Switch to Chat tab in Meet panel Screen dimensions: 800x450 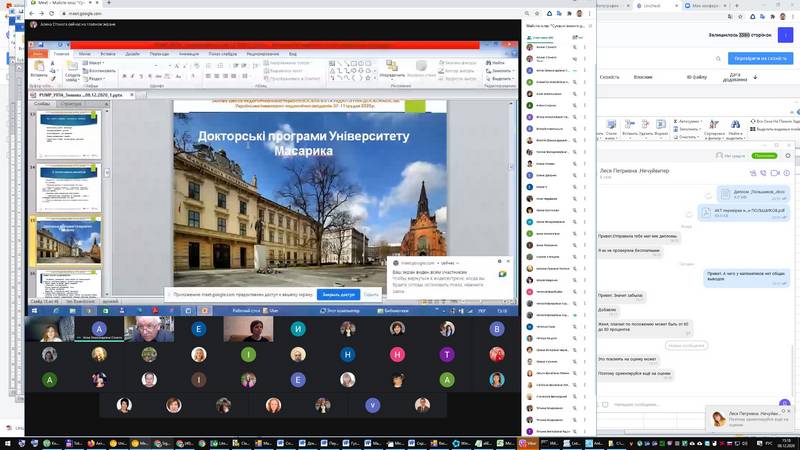(x=577, y=38)
